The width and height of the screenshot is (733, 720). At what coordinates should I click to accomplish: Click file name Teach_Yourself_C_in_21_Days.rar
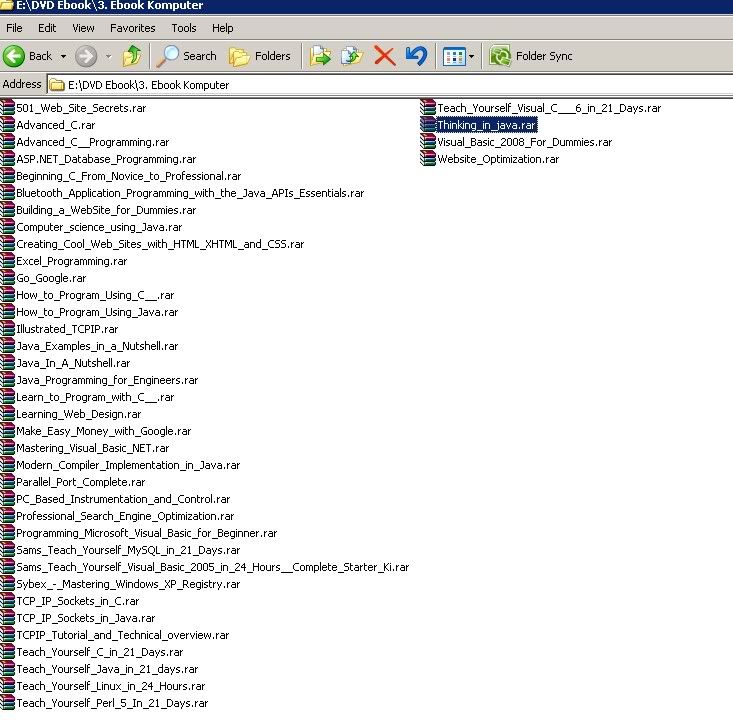click(100, 652)
